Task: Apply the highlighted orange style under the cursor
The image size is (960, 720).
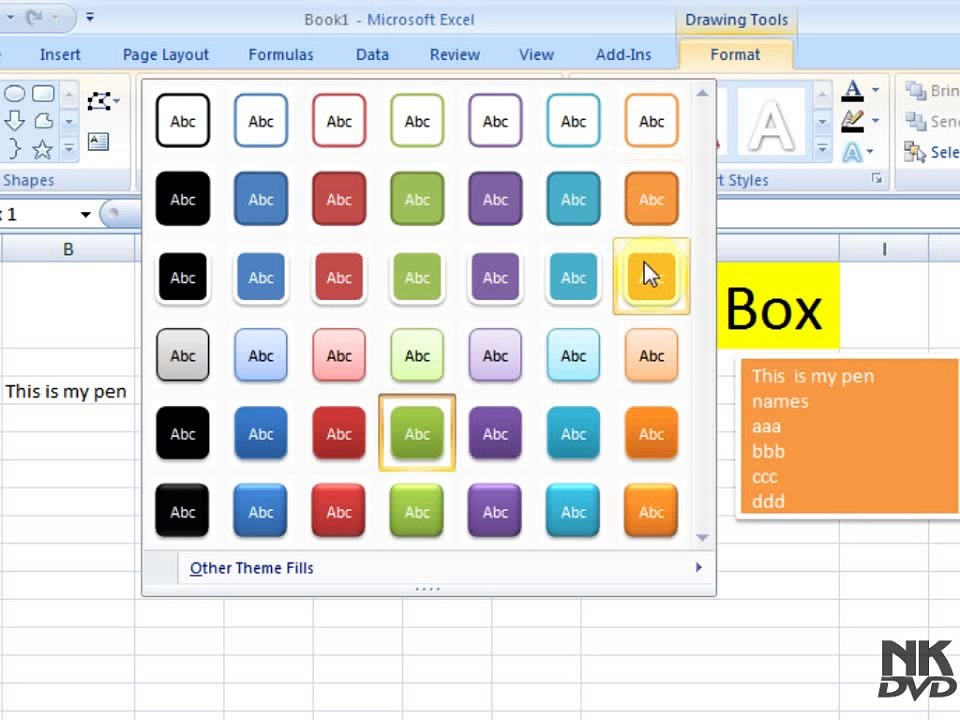Action: tap(651, 277)
